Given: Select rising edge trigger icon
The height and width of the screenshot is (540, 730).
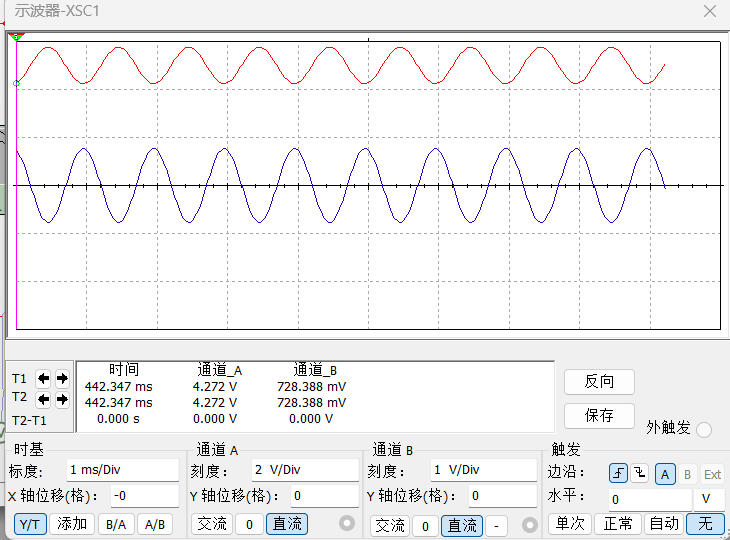Looking at the screenshot, I should point(618,474).
